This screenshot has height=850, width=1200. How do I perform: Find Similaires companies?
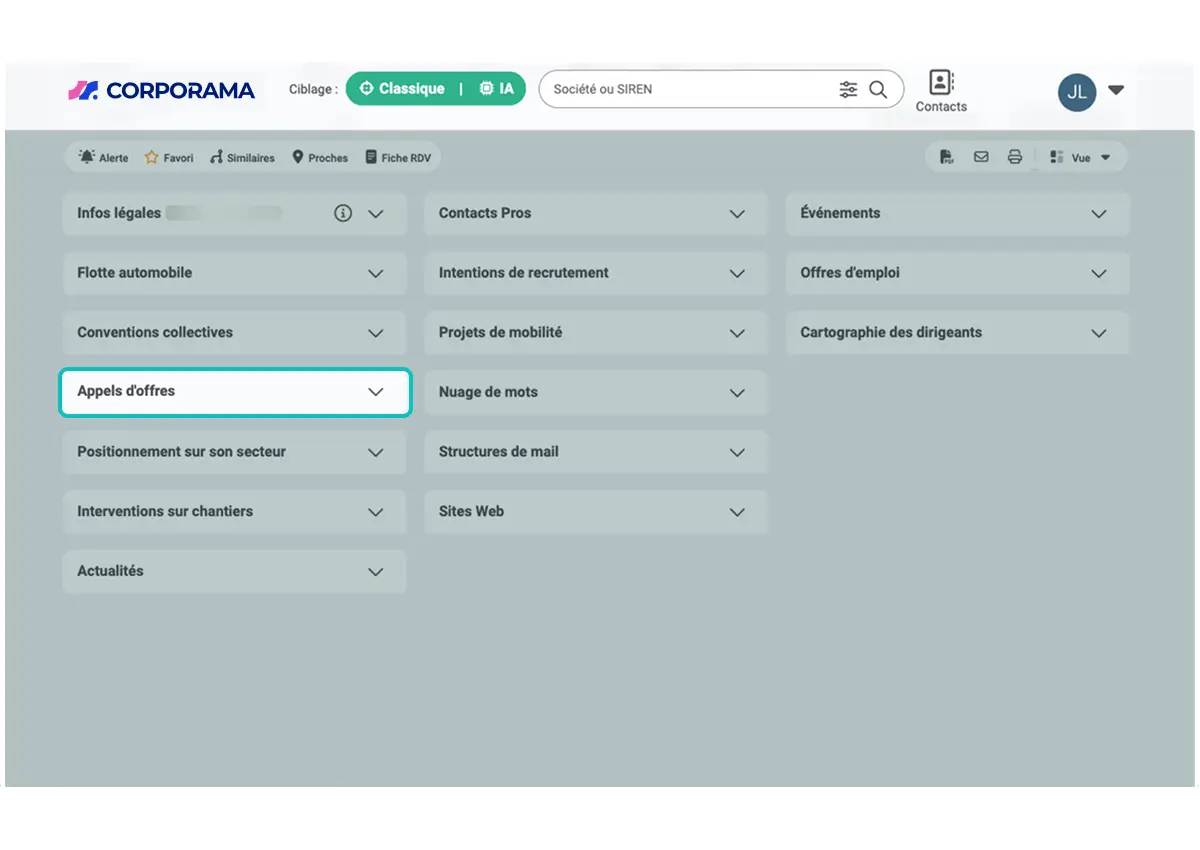coord(242,157)
